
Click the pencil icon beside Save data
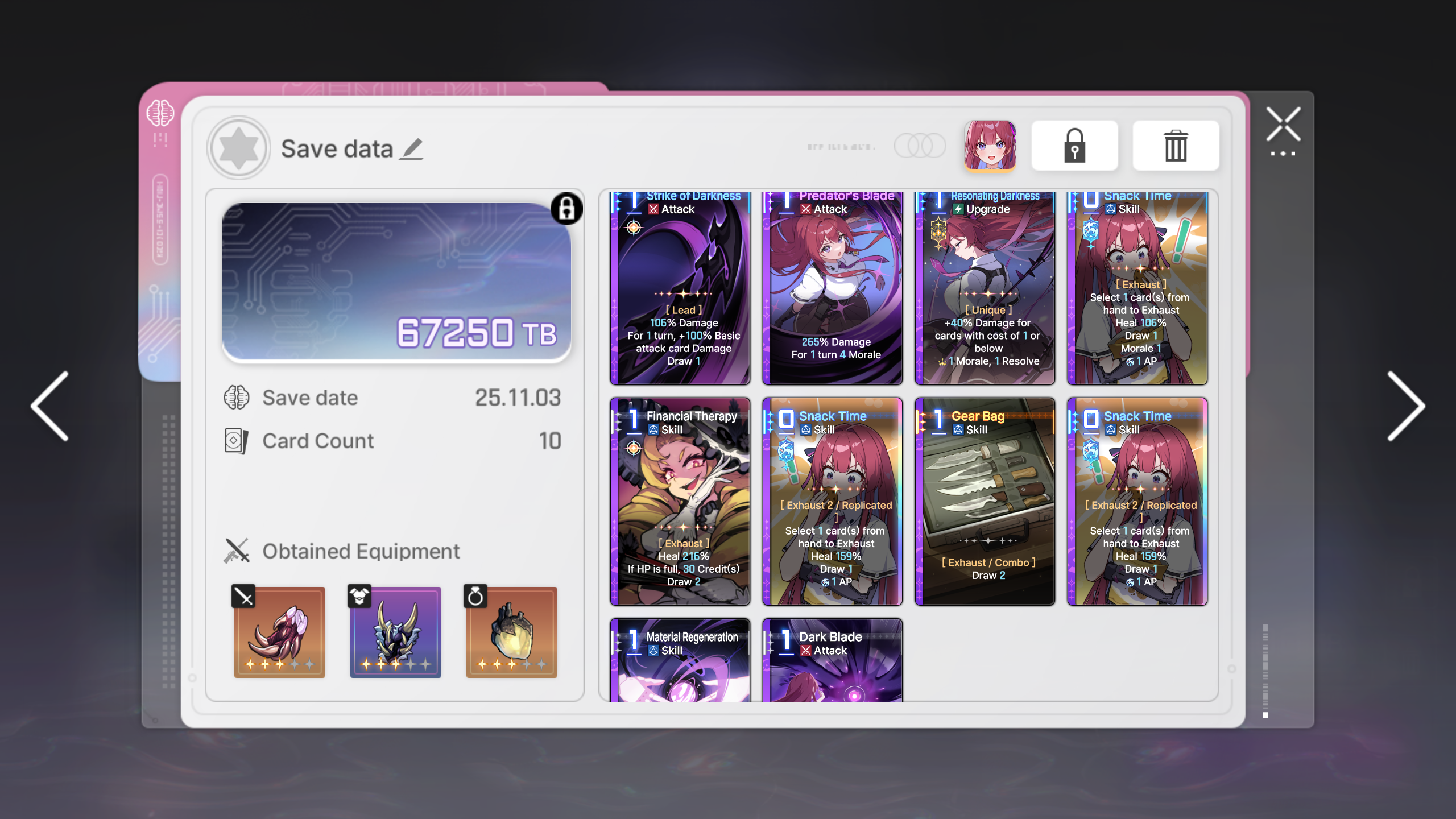pos(411,149)
